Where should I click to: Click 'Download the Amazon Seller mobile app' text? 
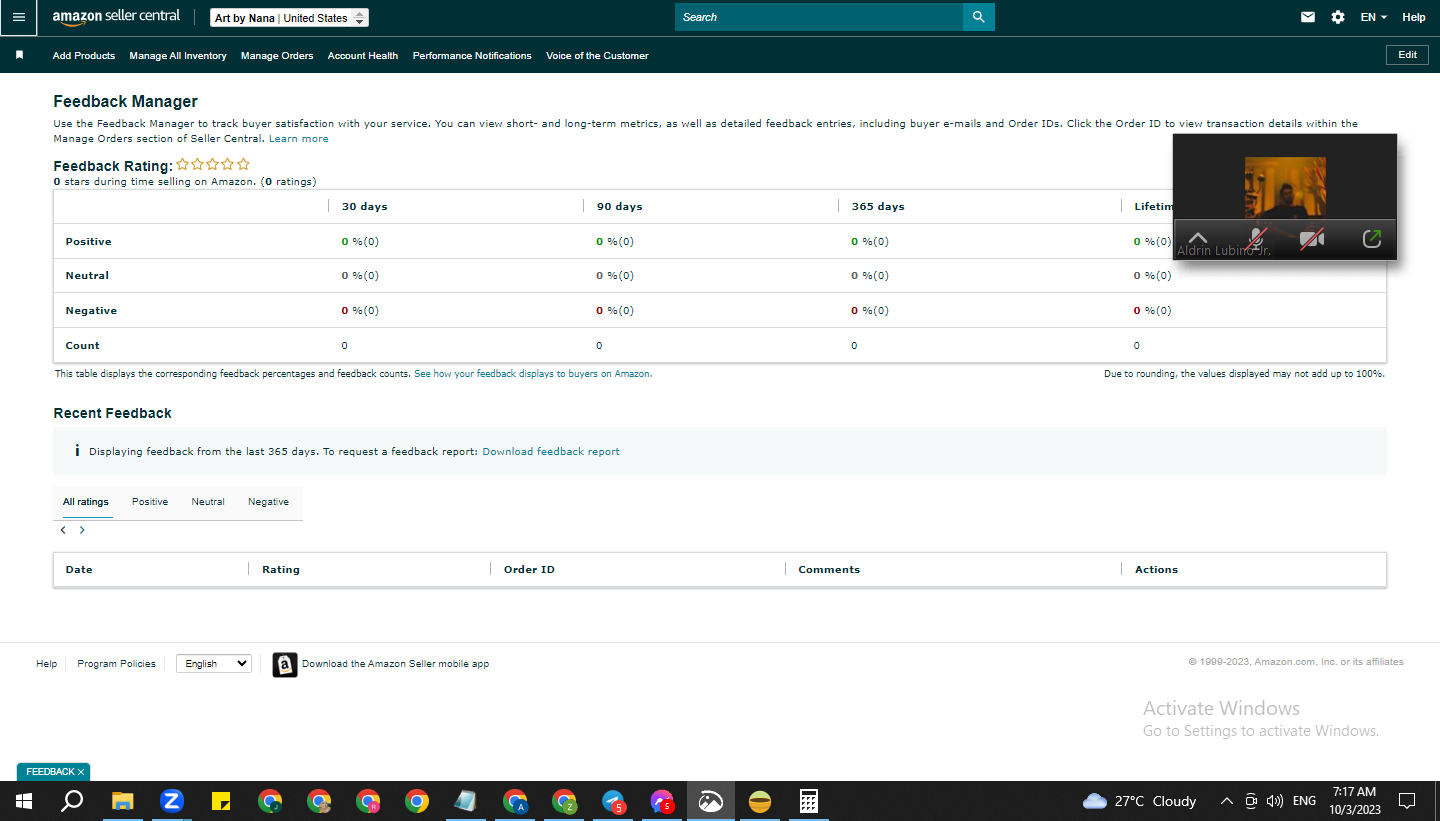pos(396,664)
